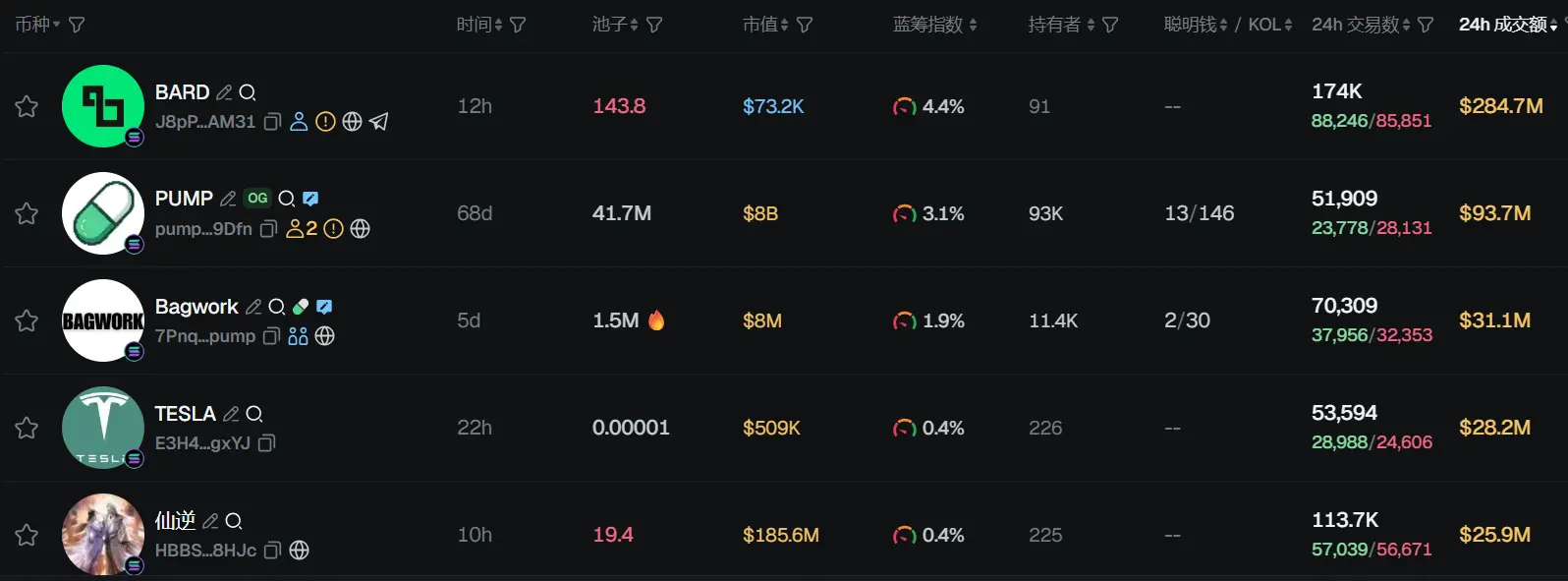The height and width of the screenshot is (581, 1568).
Task: Open BARD's Telegram link icon
Action: [x=379, y=122]
